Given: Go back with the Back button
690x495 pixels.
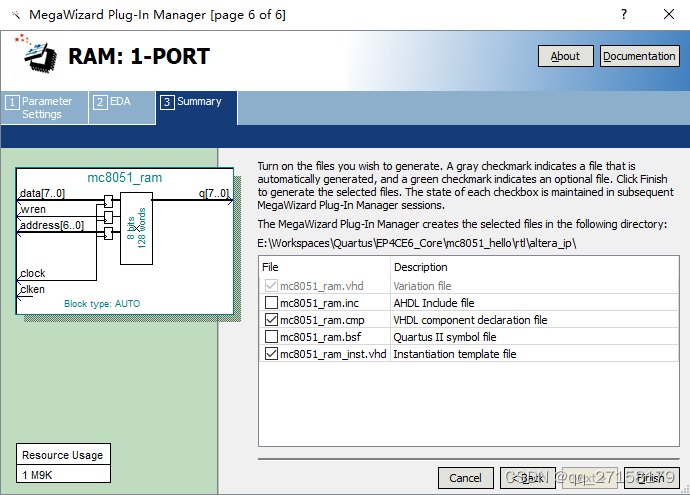Looking at the screenshot, I should coord(528,478).
